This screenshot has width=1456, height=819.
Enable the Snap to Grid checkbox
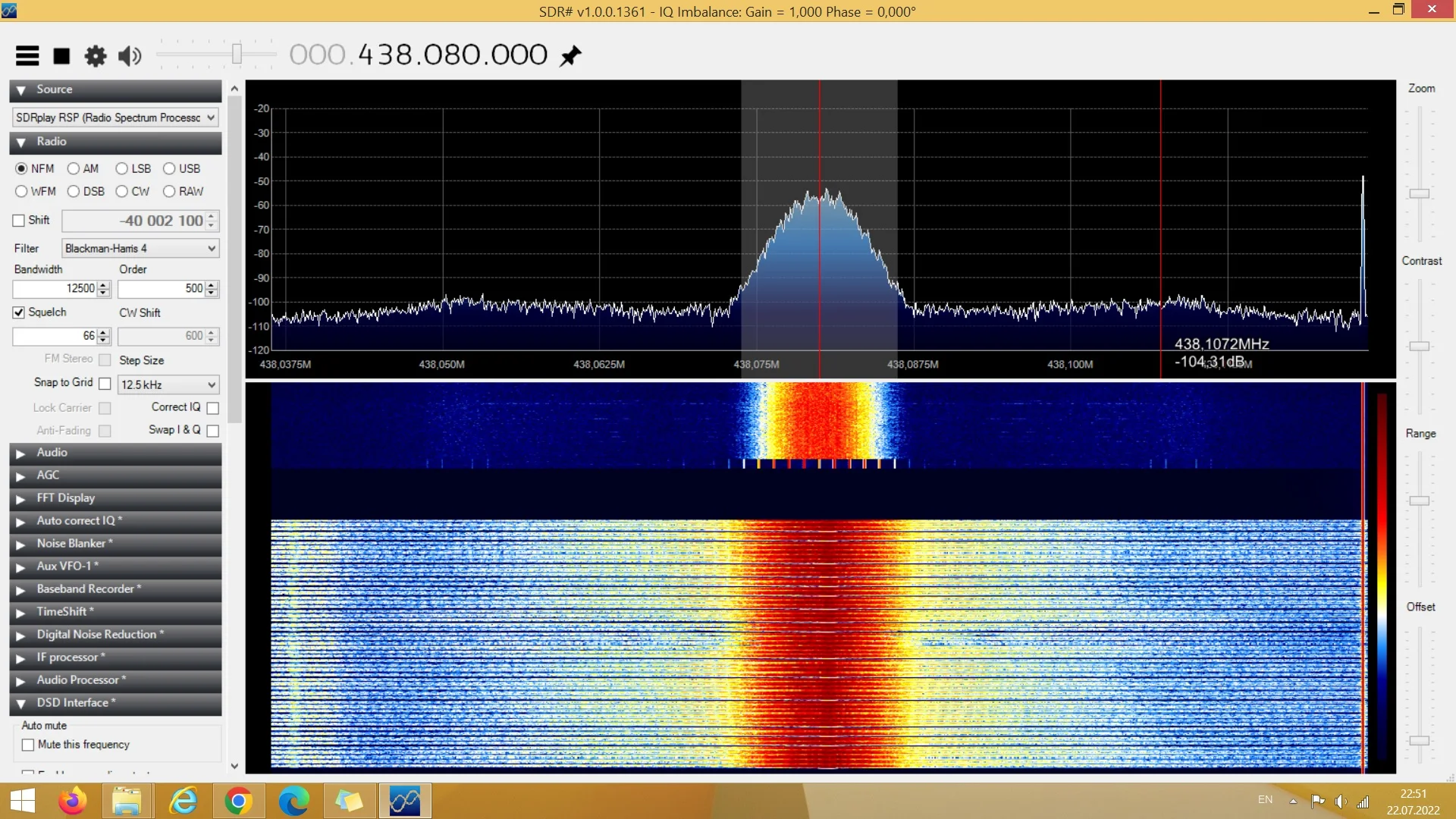(x=105, y=384)
